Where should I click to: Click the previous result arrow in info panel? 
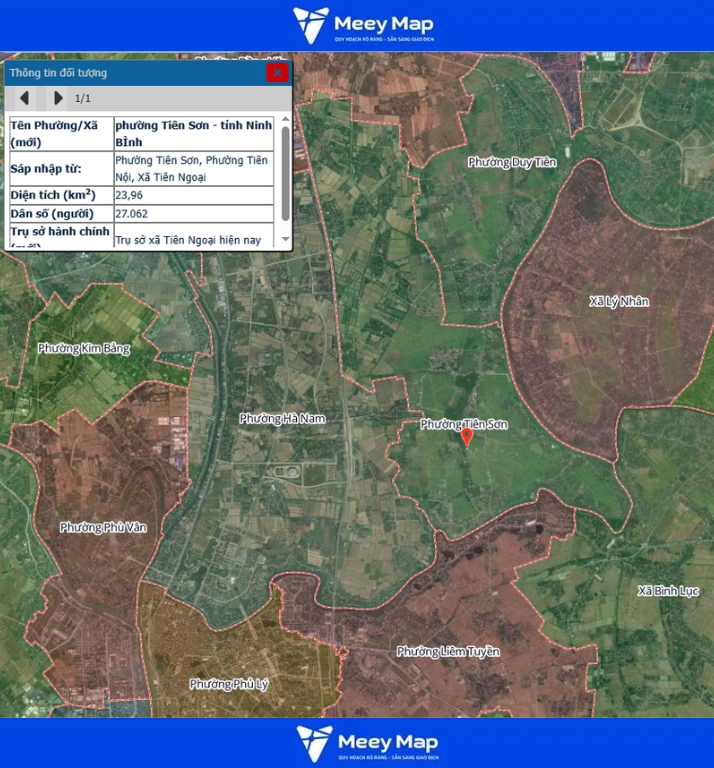[x=24, y=98]
